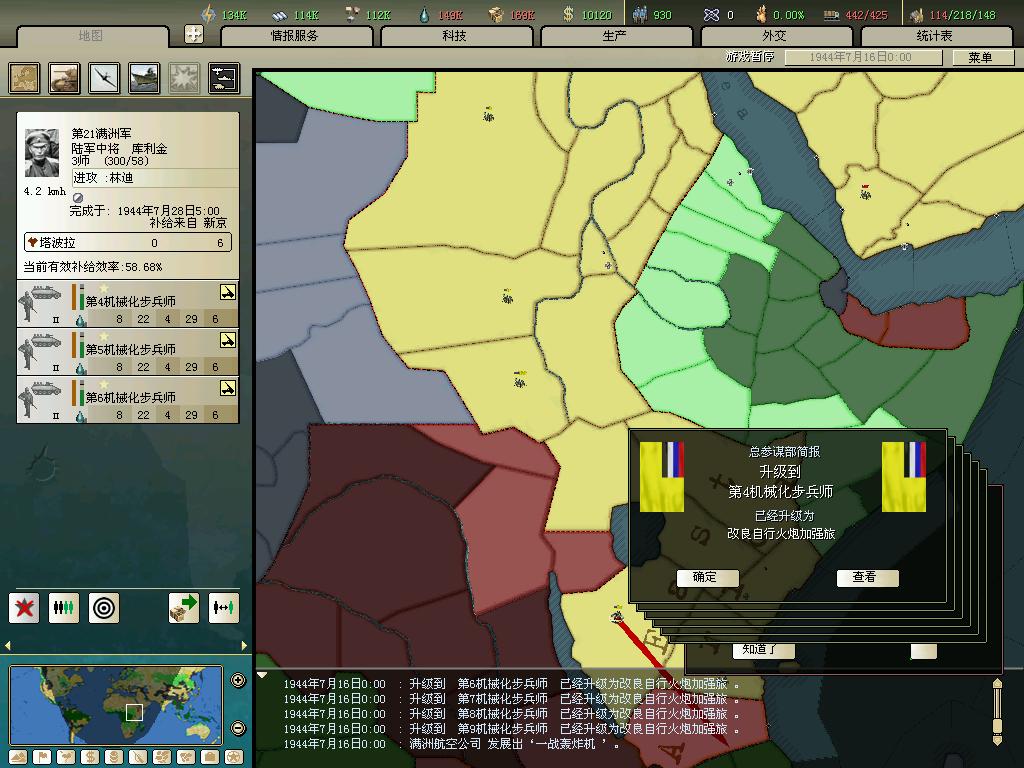Click the commander portrait of 库利金

[42, 153]
